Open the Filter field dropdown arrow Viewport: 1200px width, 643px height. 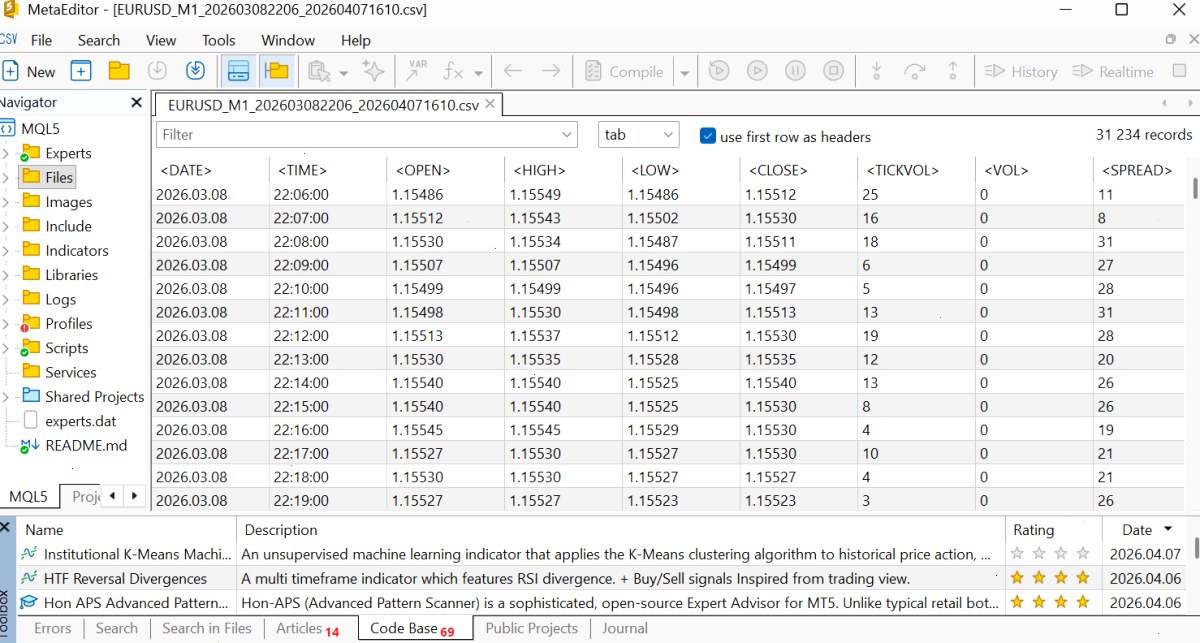[567, 135]
